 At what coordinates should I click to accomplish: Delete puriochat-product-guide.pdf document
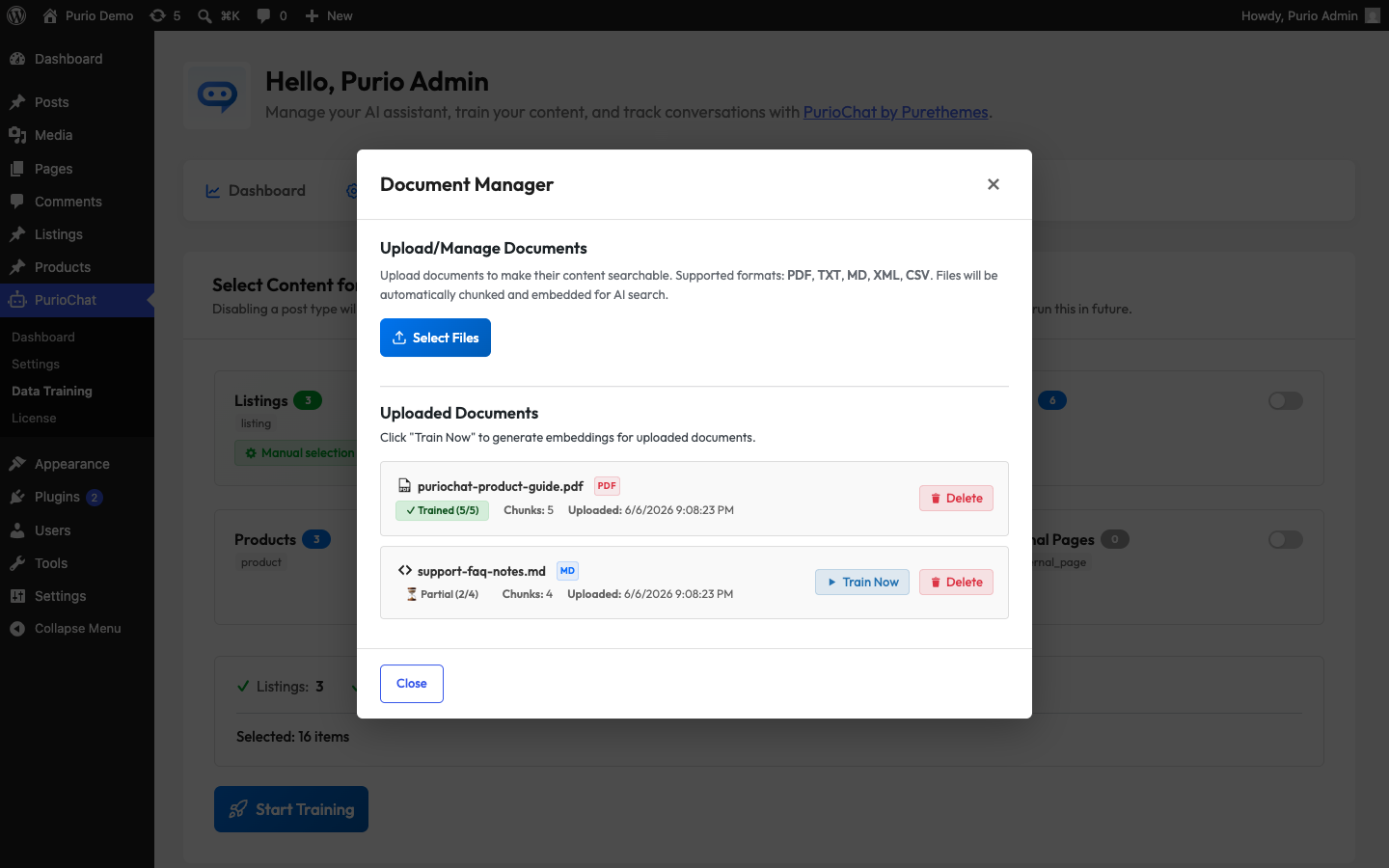(956, 498)
